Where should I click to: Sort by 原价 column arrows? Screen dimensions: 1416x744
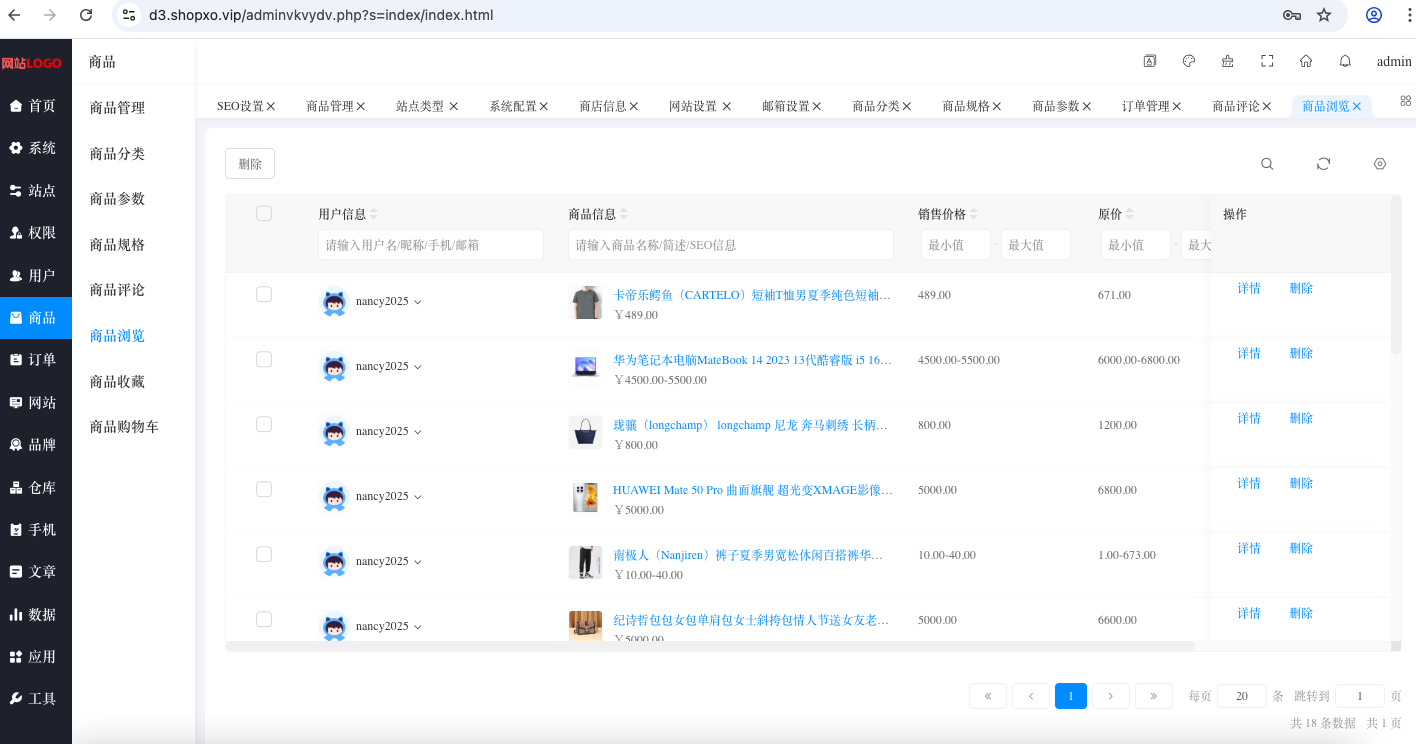coord(1130,214)
